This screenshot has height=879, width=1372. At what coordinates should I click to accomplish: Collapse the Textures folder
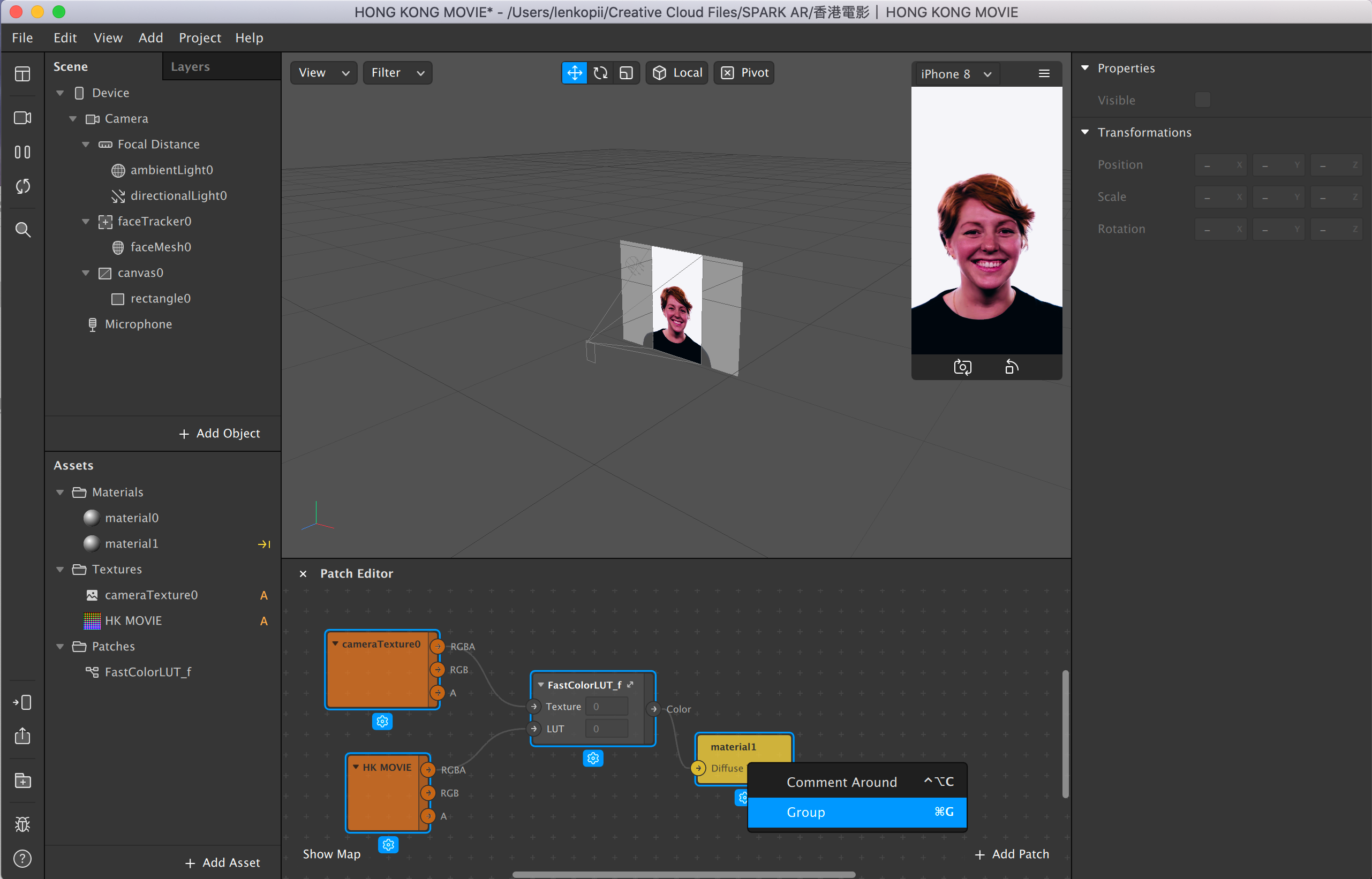(x=60, y=569)
